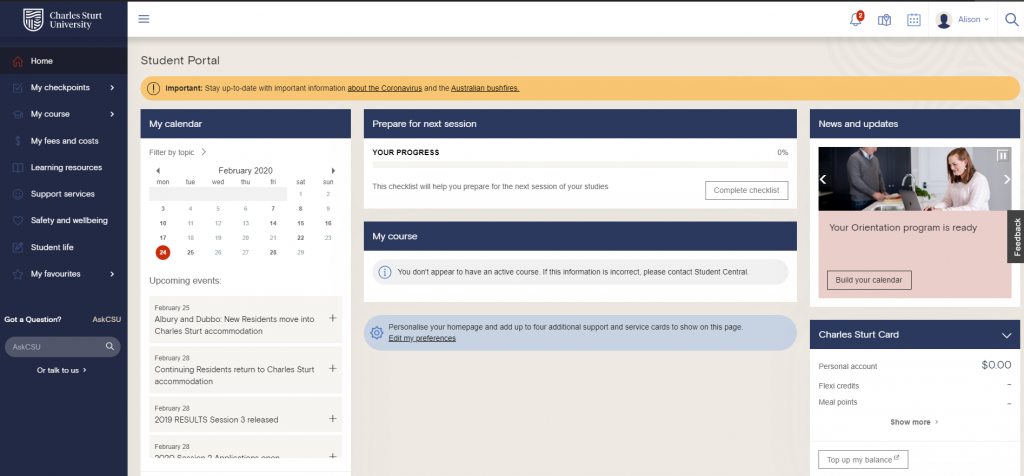Click the AskCSU link

point(106,319)
